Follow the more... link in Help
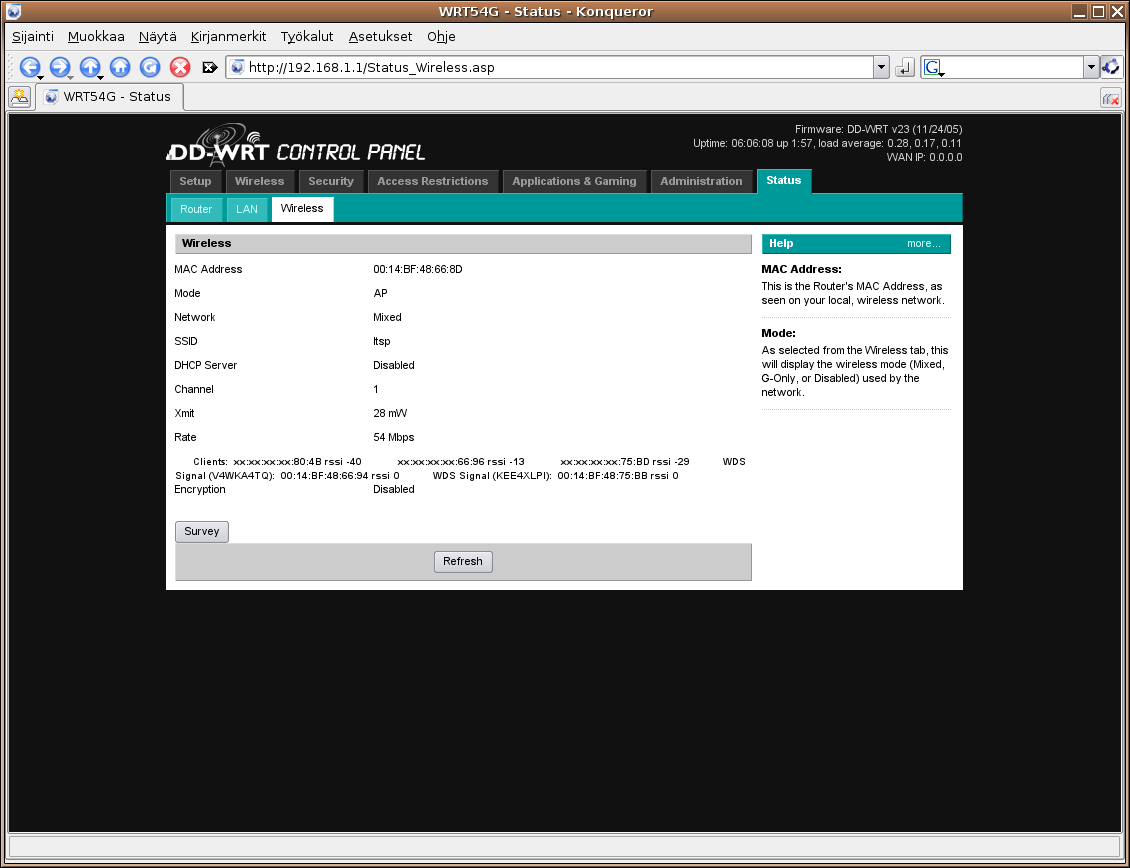The image size is (1130, 868). 923,244
